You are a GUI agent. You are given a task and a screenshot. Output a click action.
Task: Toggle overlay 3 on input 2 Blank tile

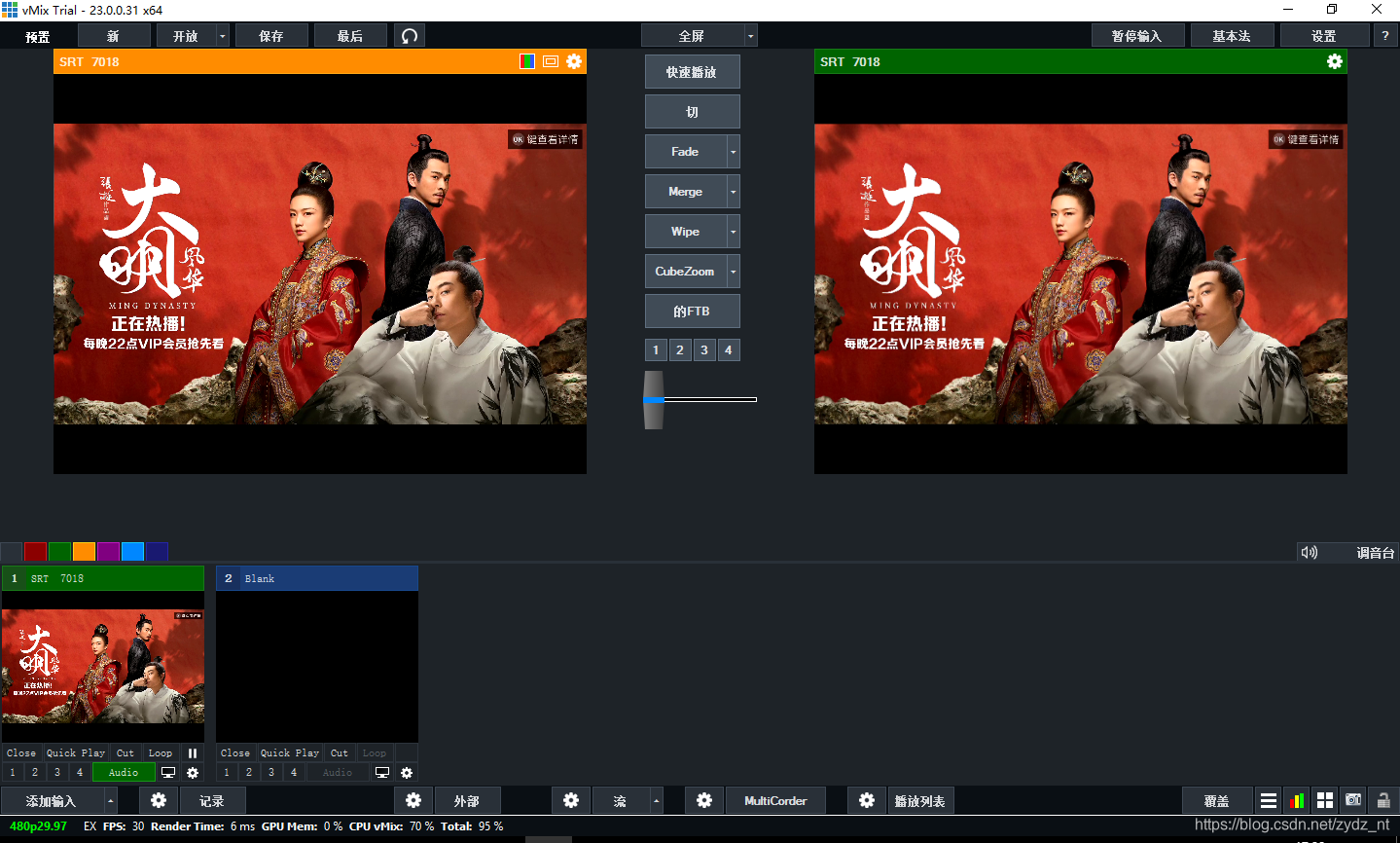coord(271,773)
